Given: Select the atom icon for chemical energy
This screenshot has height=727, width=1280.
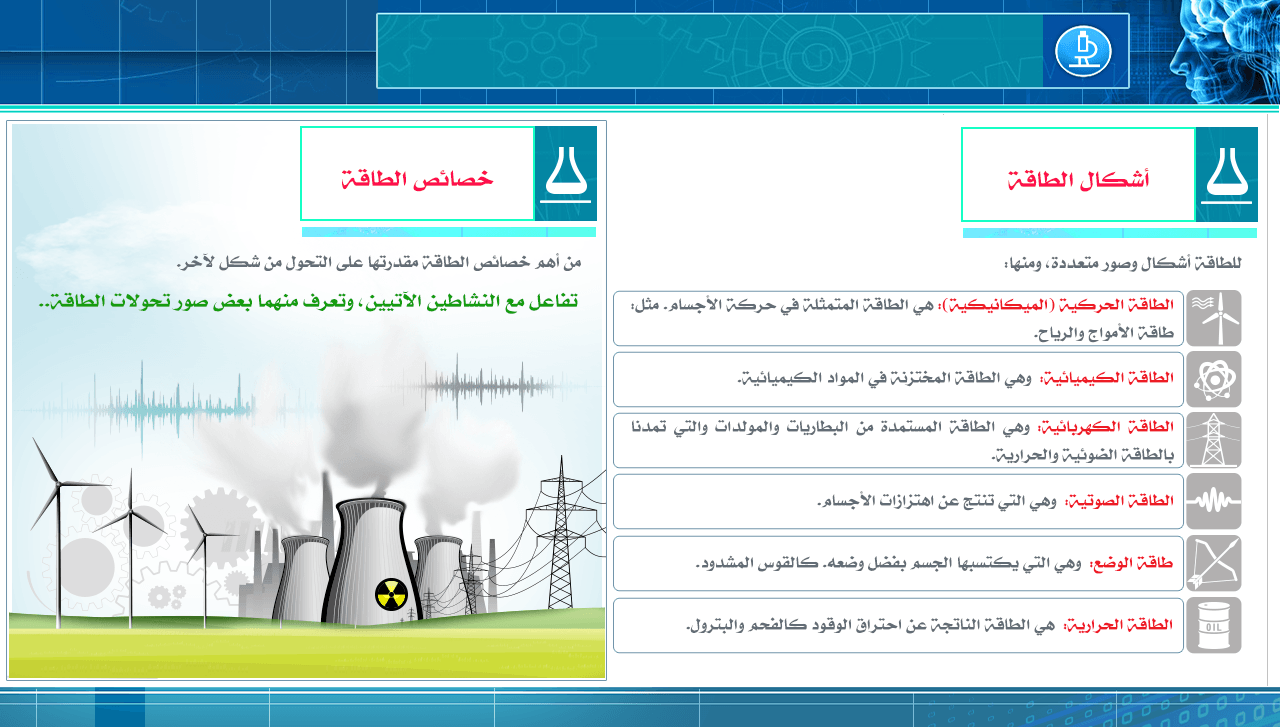Looking at the screenshot, I should coord(1213,379).
